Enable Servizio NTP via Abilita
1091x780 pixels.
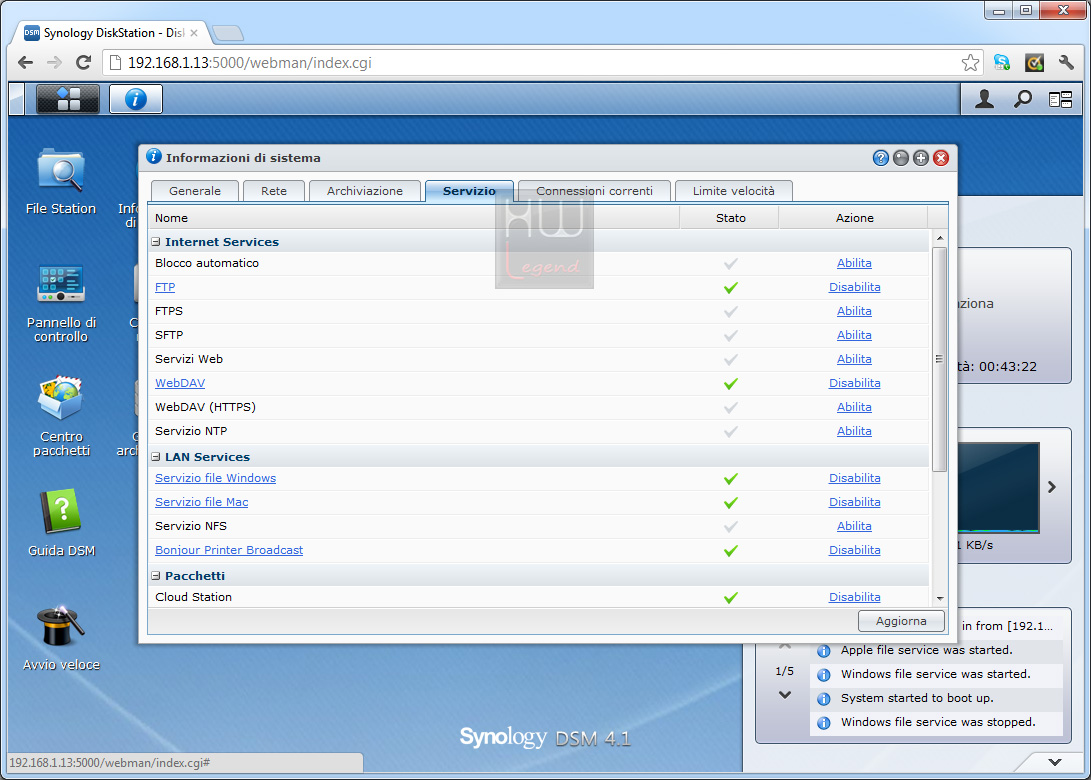click(854, 431)
